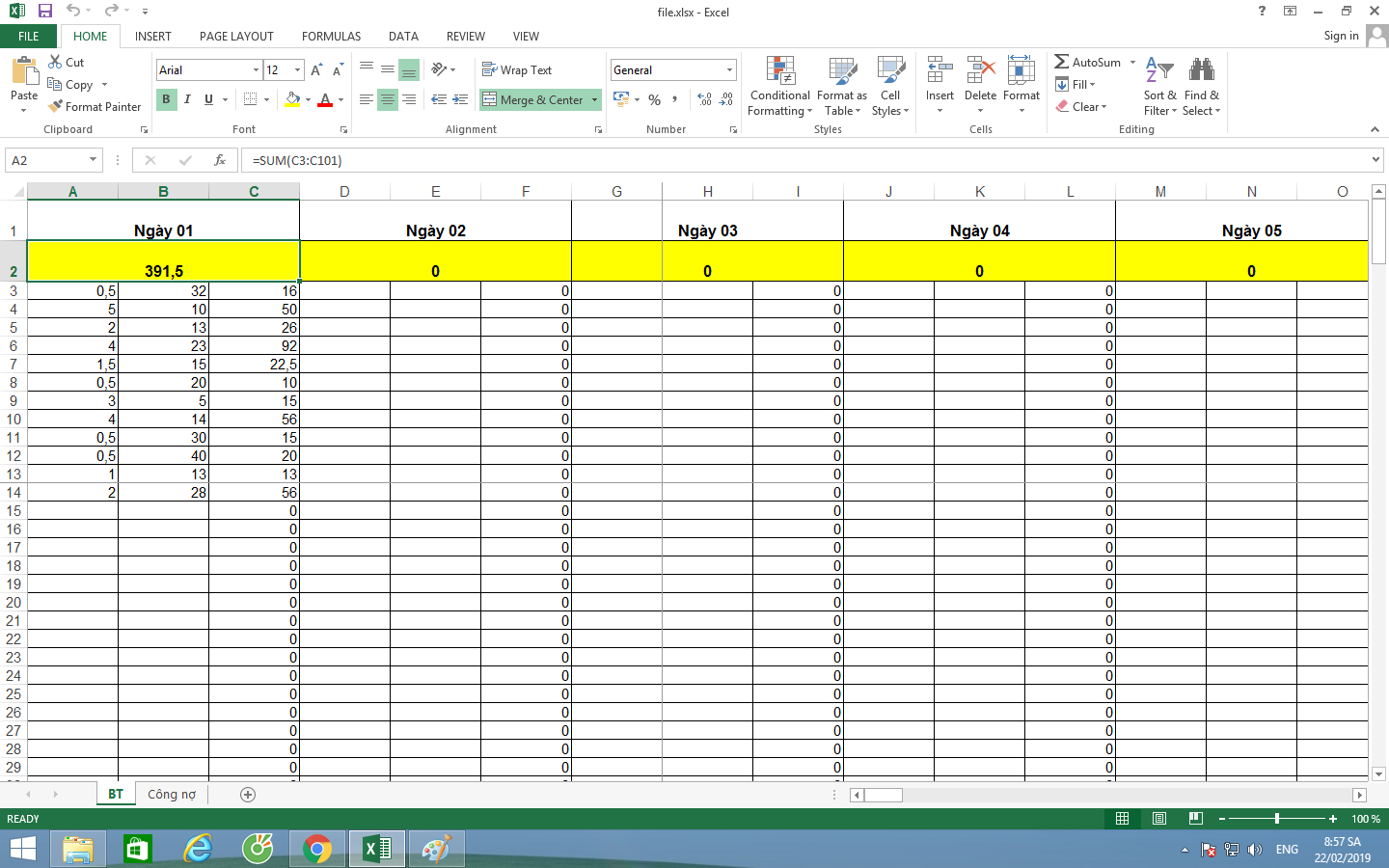Toggle Wrap Text for cell
Viewport: 1389px width, 868px height.
(517, 70)
